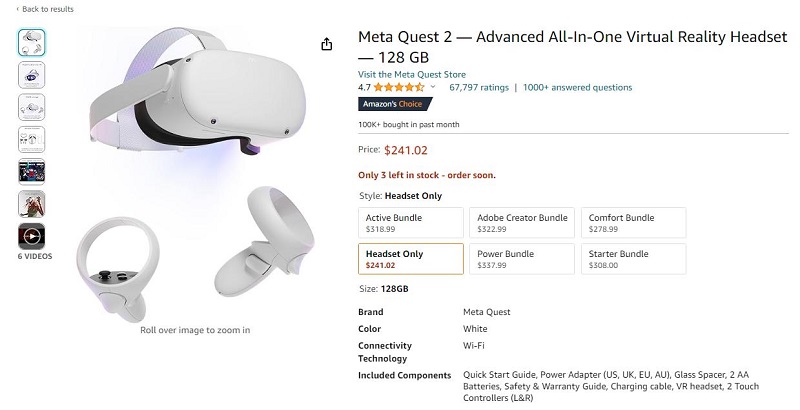Select the second product thumbnail image
The width and height of the screenshot is (800, 410).
[32, 74]
